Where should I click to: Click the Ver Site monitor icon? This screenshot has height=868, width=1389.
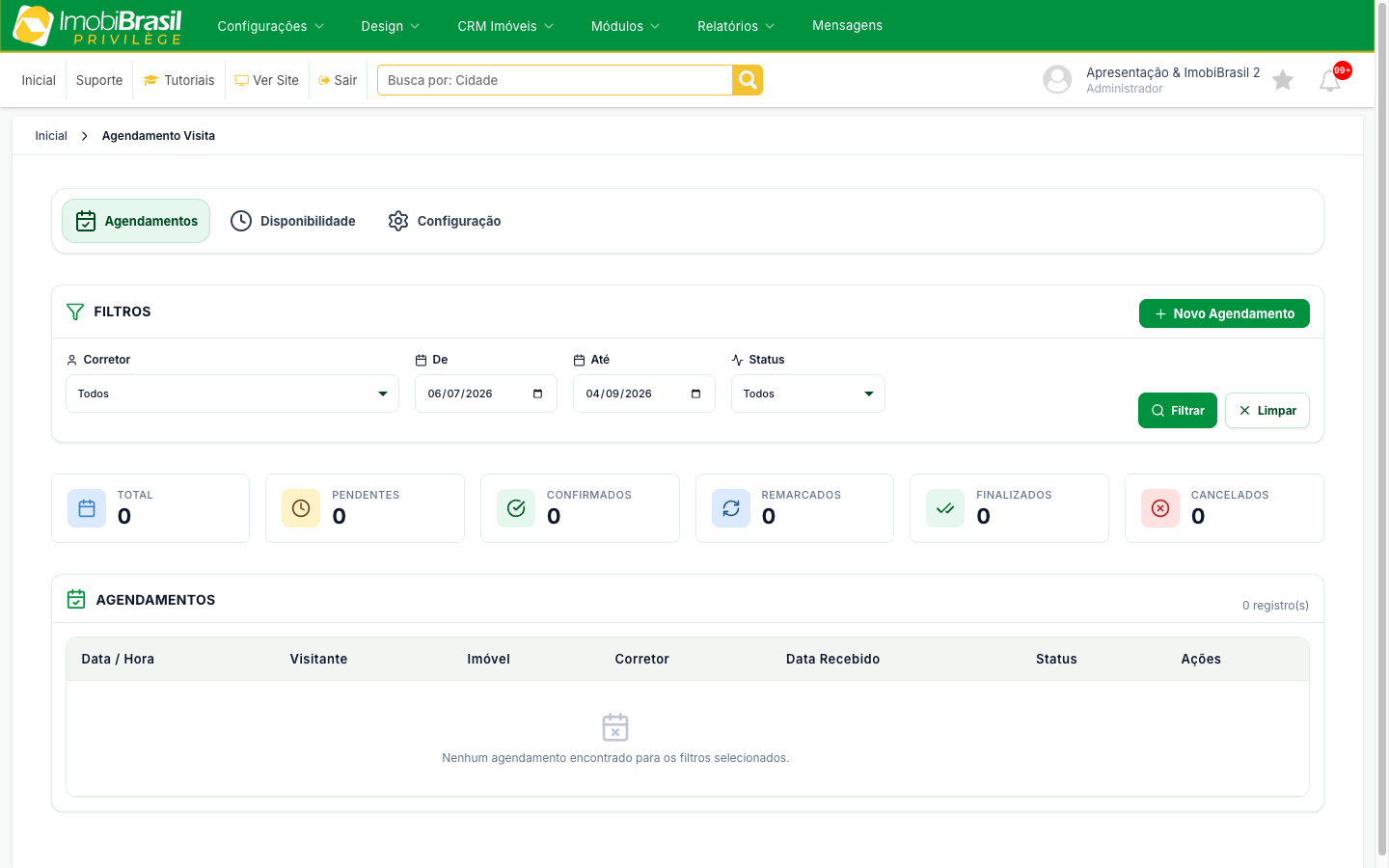pos(242,81)
